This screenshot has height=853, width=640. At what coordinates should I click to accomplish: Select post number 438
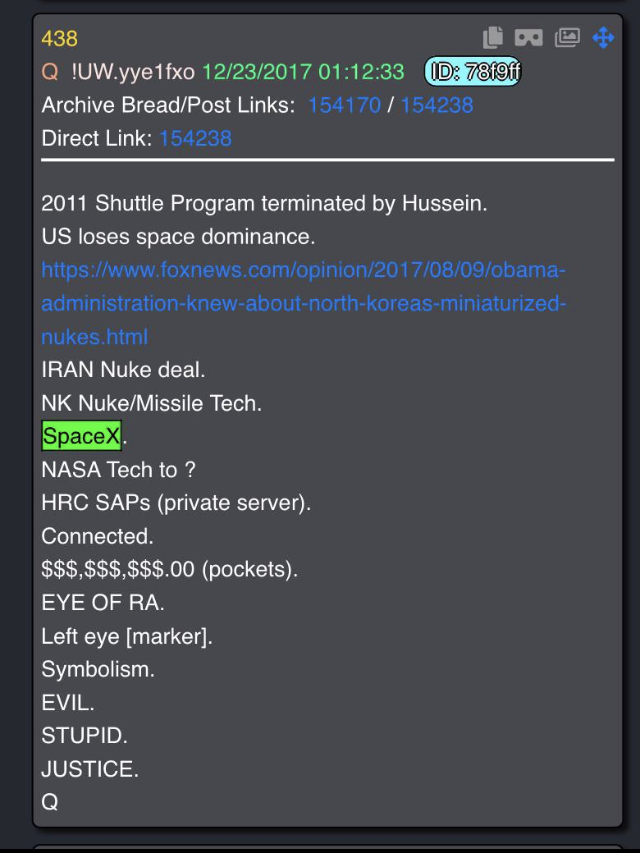(59, 39)
